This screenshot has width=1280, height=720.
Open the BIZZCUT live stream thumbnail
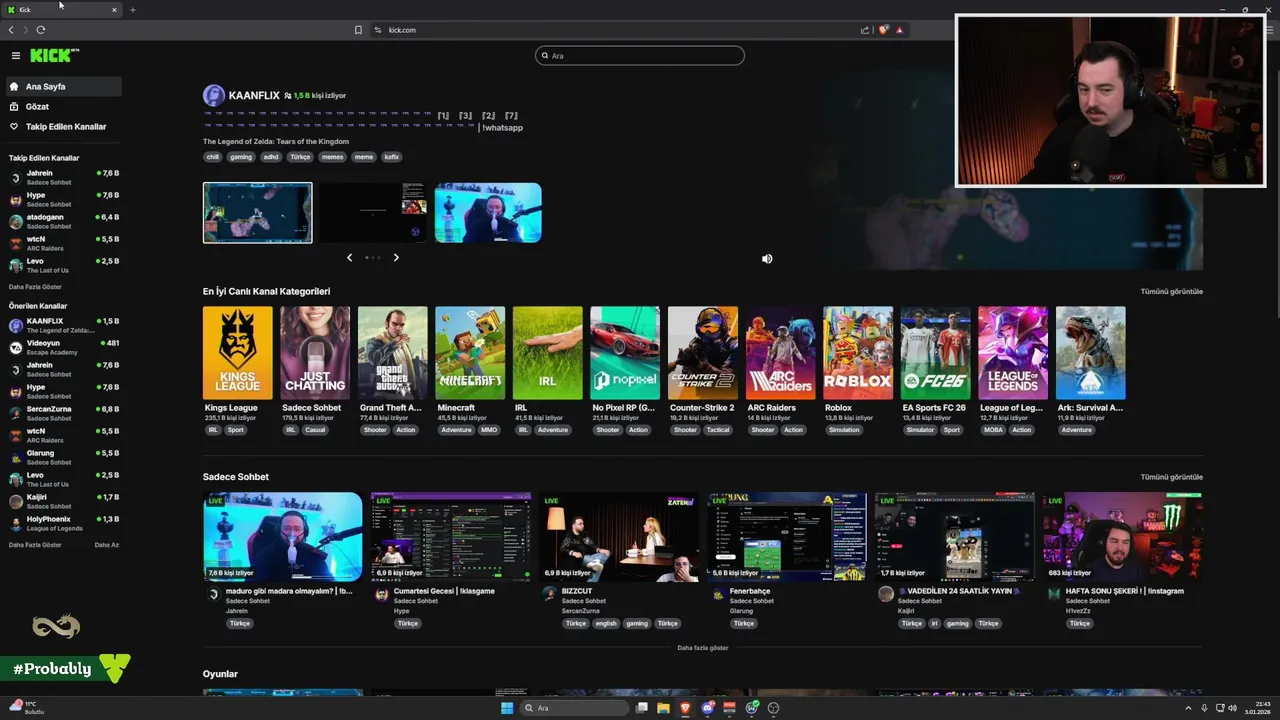(618, 536)
